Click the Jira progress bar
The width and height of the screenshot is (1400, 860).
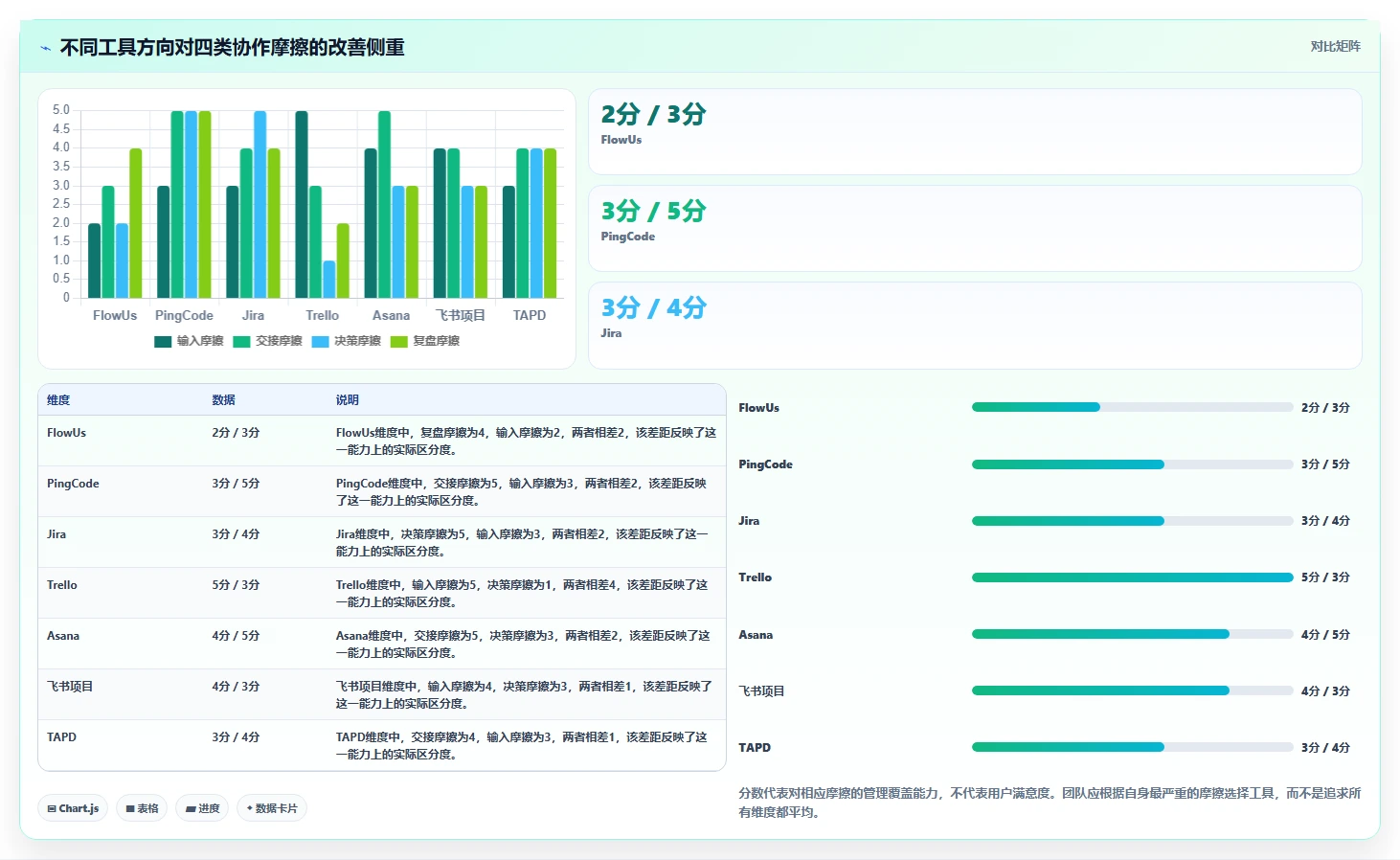pyautogui.click(x=1132, y=521)
